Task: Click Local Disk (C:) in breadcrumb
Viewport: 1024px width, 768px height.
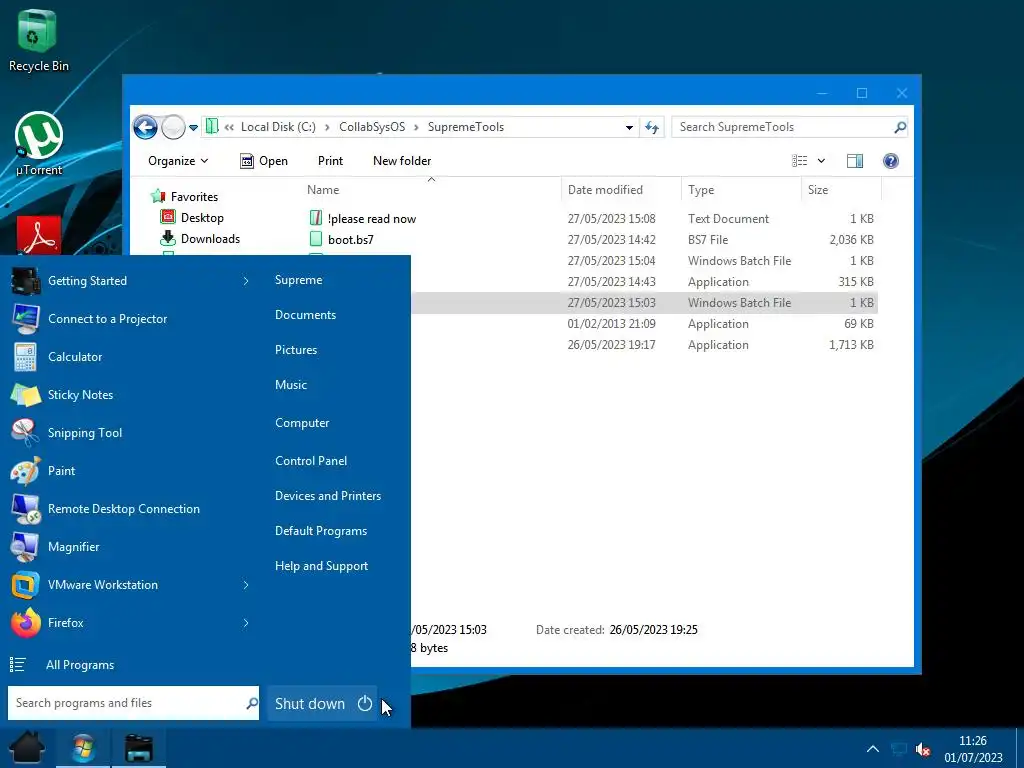Action: [278, 127]
